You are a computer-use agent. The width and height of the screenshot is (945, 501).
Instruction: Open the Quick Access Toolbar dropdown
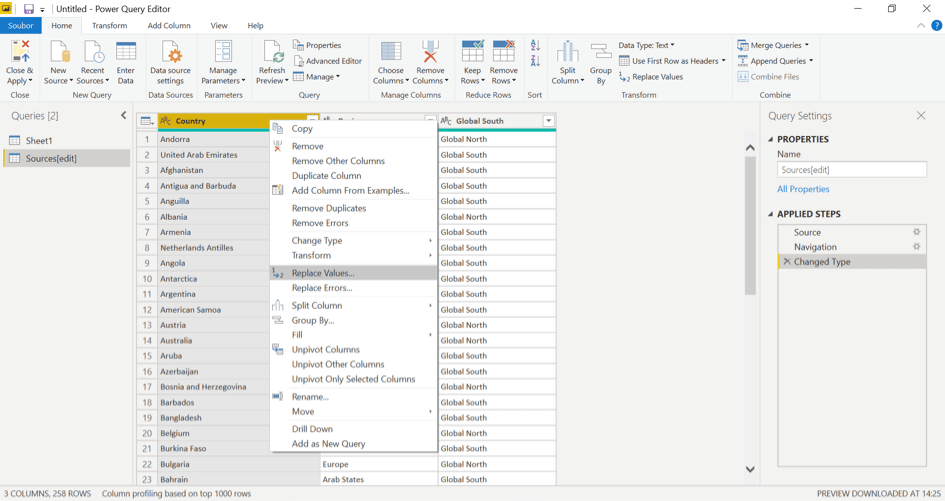click(x=42, y=10)
